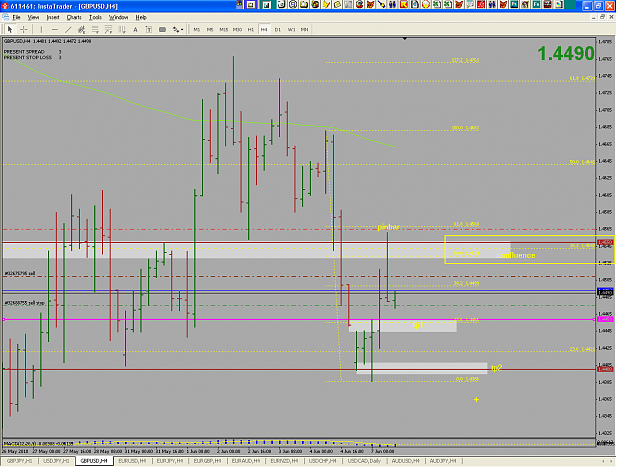The height and width of the screenshot is (467, 625).
Task: Switch chart to H1 timeframe
Action: coord(251,29)
